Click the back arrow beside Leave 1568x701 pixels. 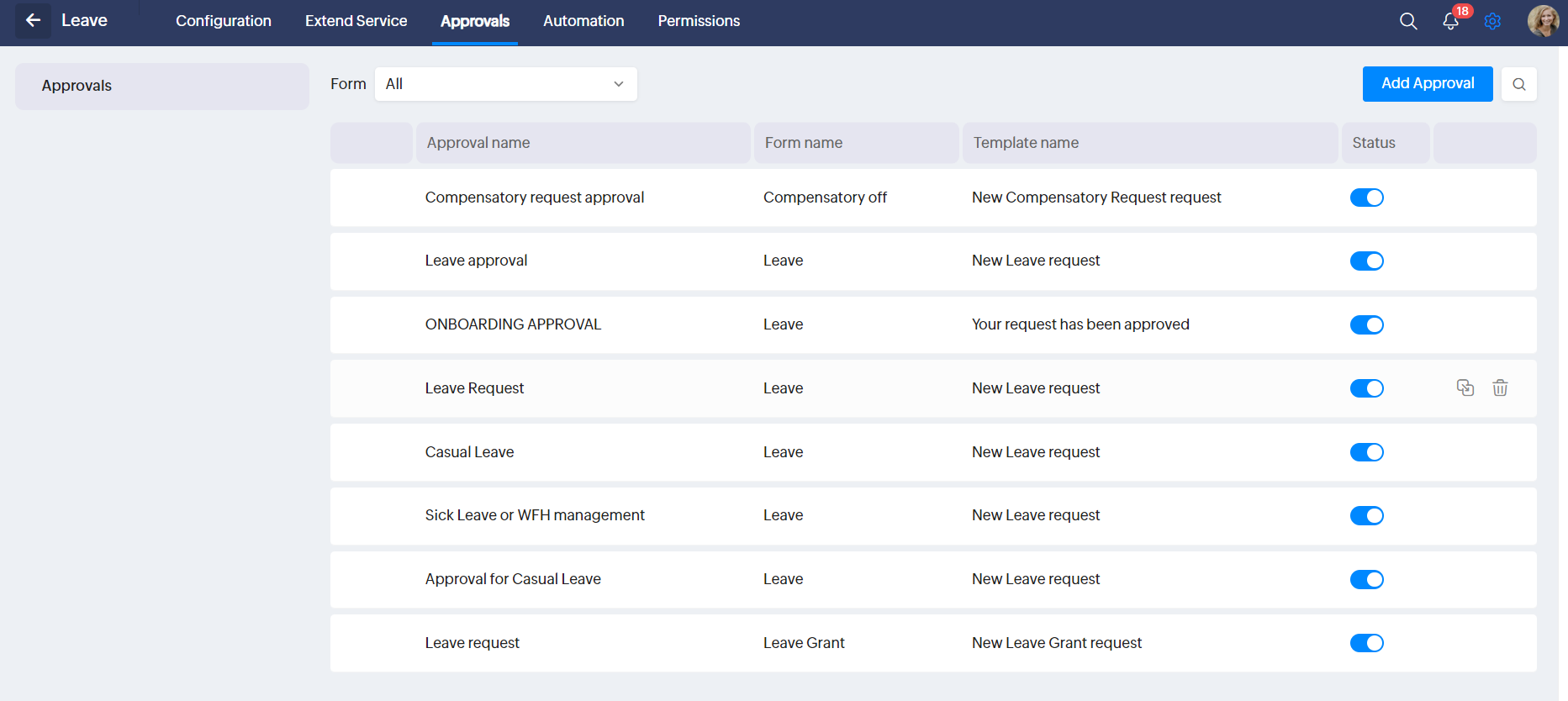pyautogui.click(x=33, y=20)
